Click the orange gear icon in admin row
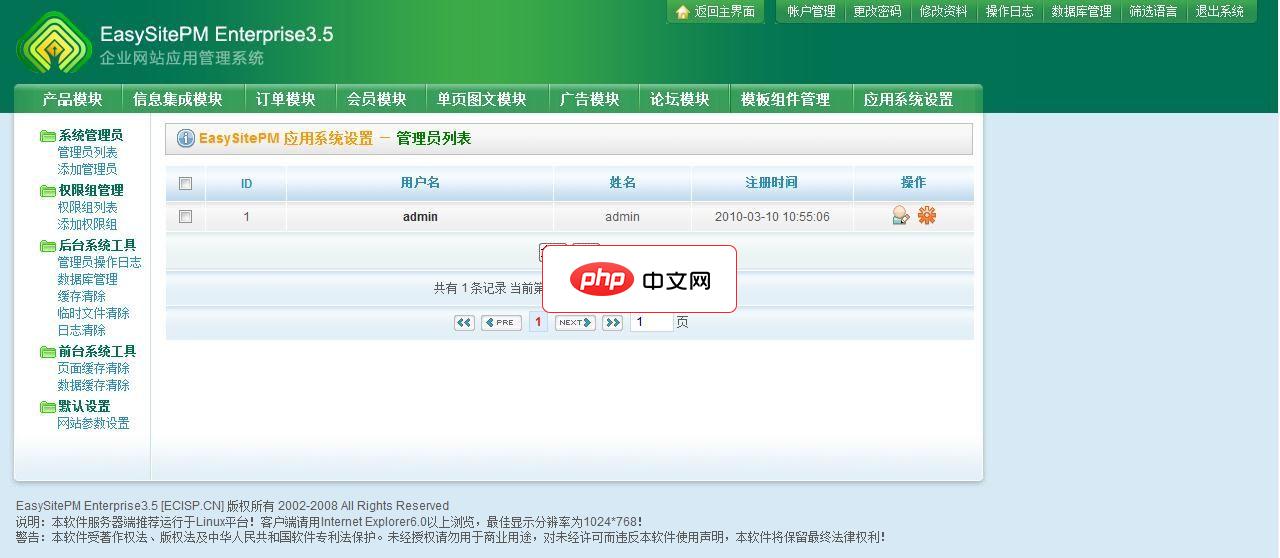 click(x=927, y=215)
